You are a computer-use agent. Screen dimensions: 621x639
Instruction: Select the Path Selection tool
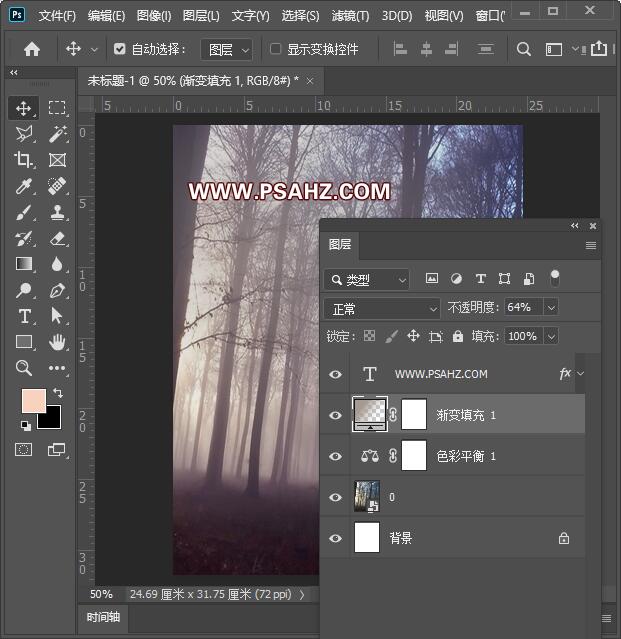tap(57, 316)
